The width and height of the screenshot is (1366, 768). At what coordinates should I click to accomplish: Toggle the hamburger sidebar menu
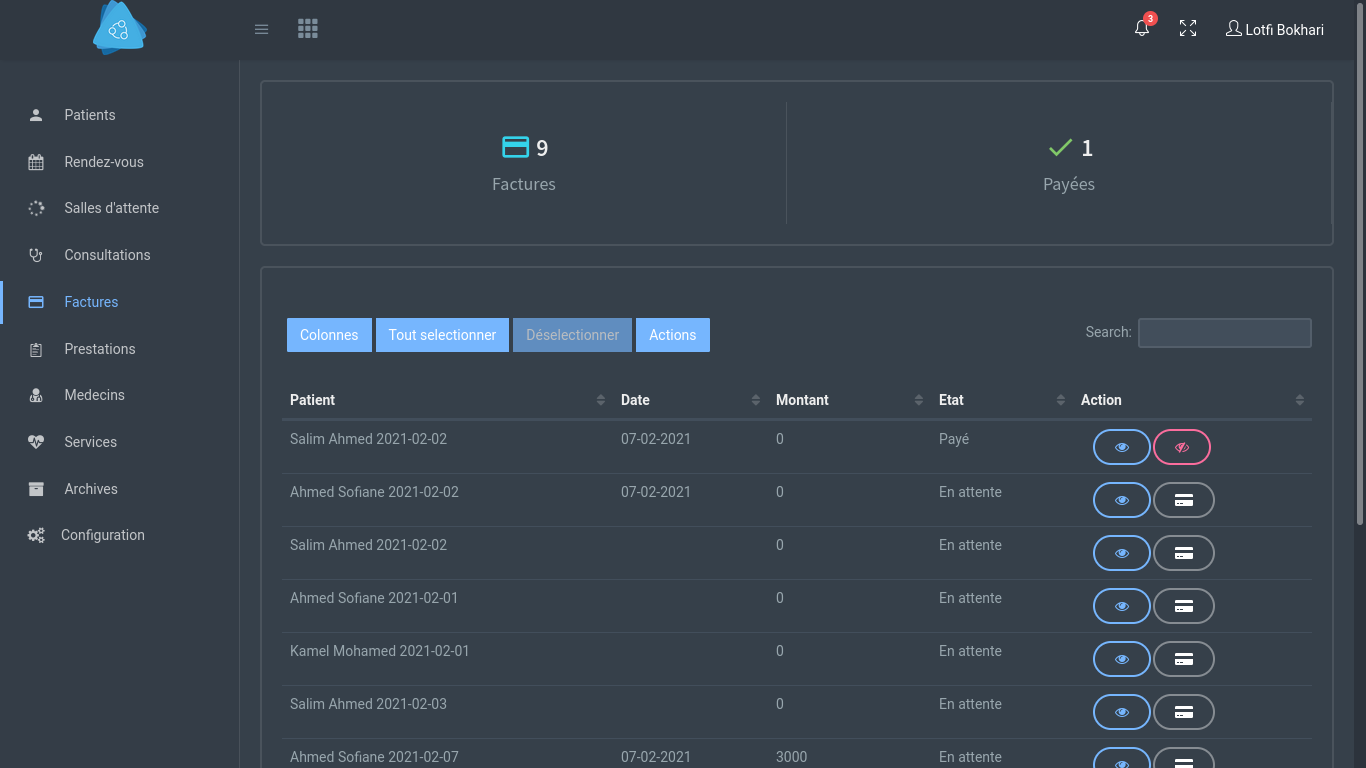(262, 29)
